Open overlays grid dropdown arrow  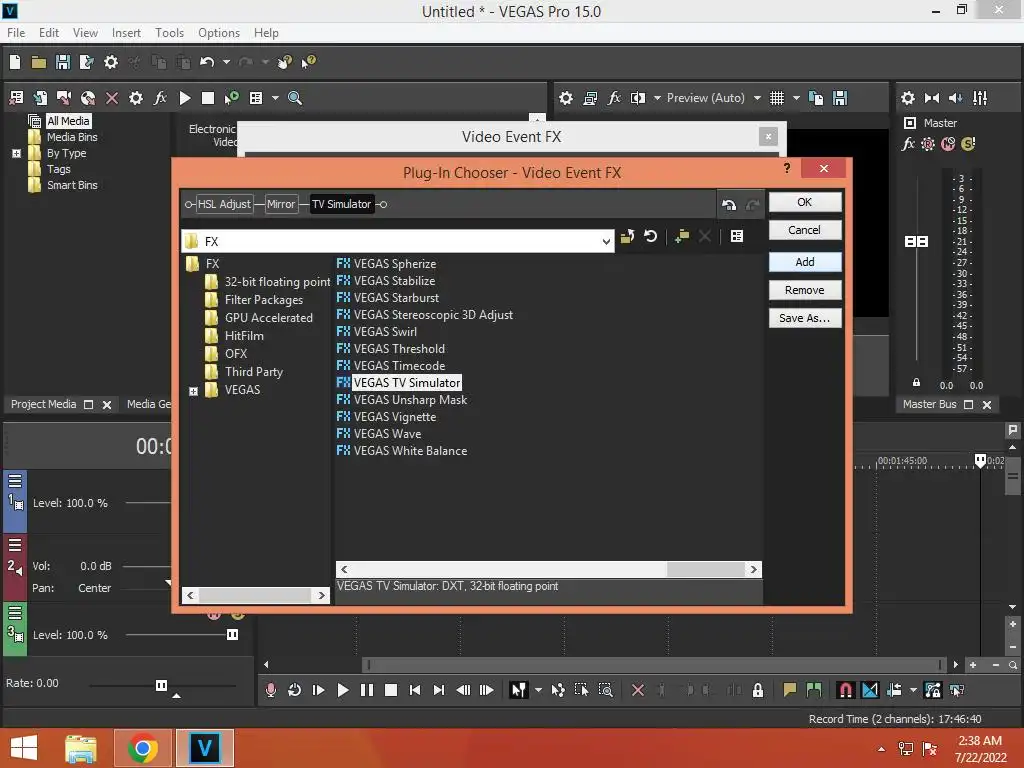796,98
